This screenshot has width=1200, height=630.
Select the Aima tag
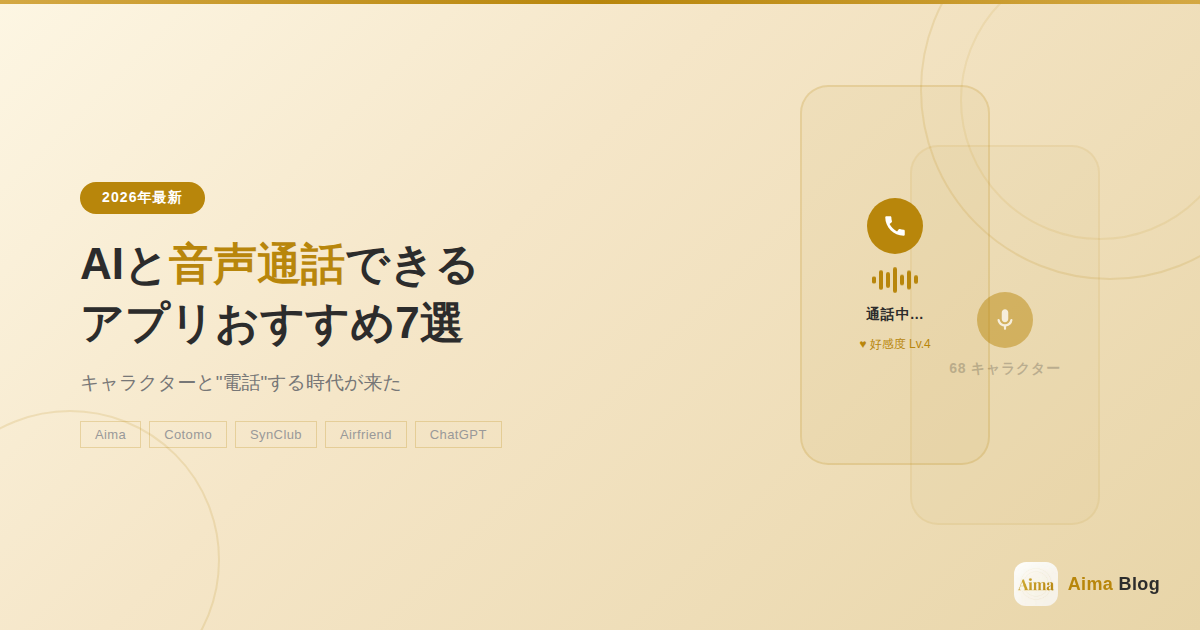[x=110, y=434]
